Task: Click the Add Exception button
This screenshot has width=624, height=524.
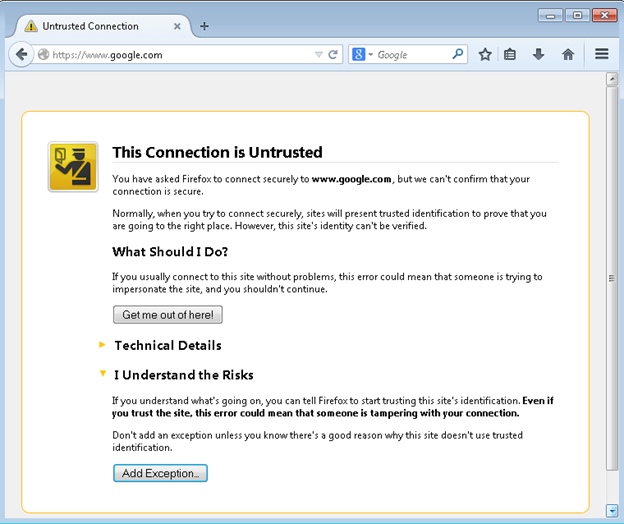Action: (160, 473)
